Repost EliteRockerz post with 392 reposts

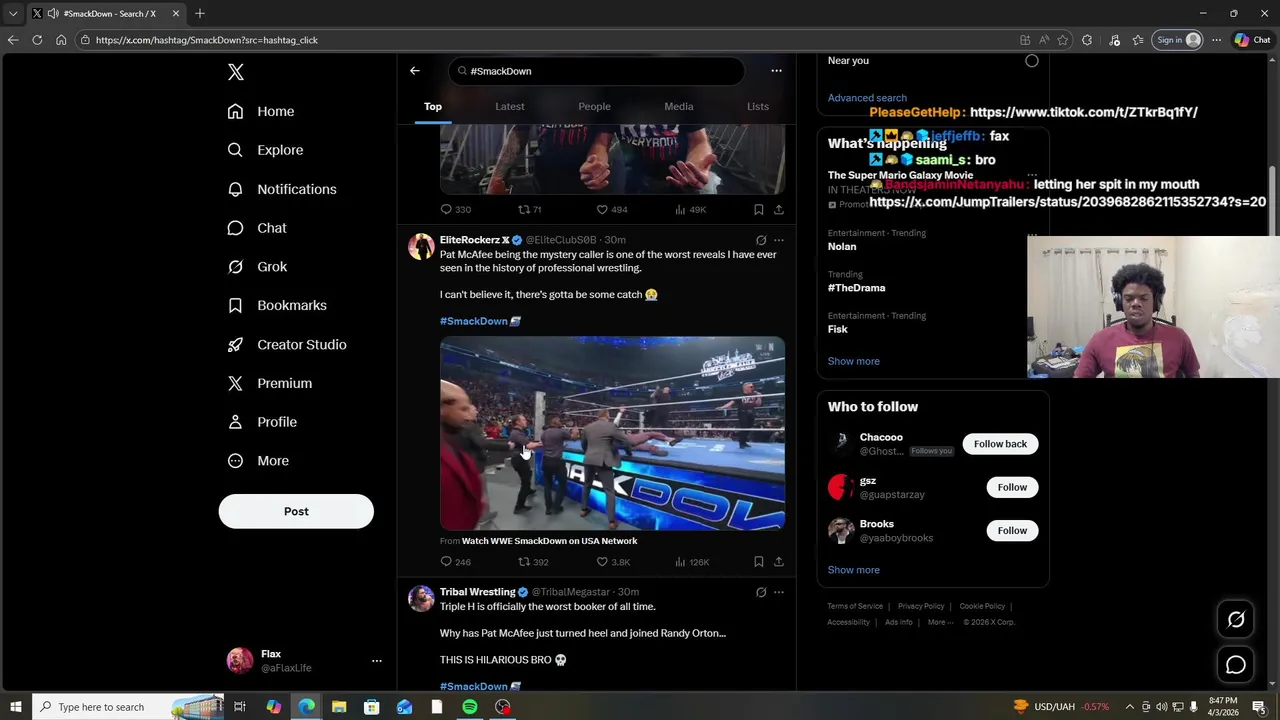(532, 562)
